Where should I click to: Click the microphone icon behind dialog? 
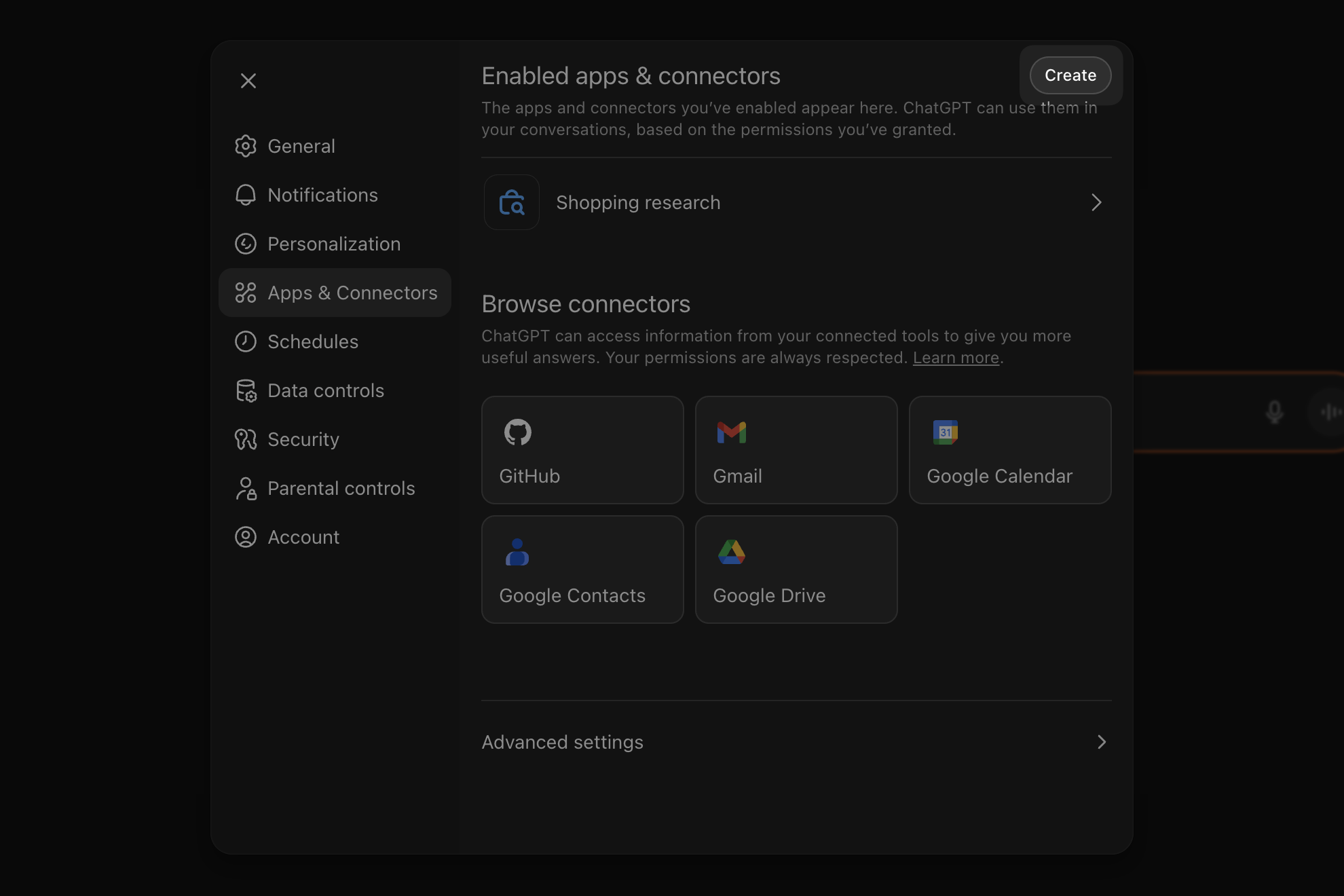pos(1274,411)
